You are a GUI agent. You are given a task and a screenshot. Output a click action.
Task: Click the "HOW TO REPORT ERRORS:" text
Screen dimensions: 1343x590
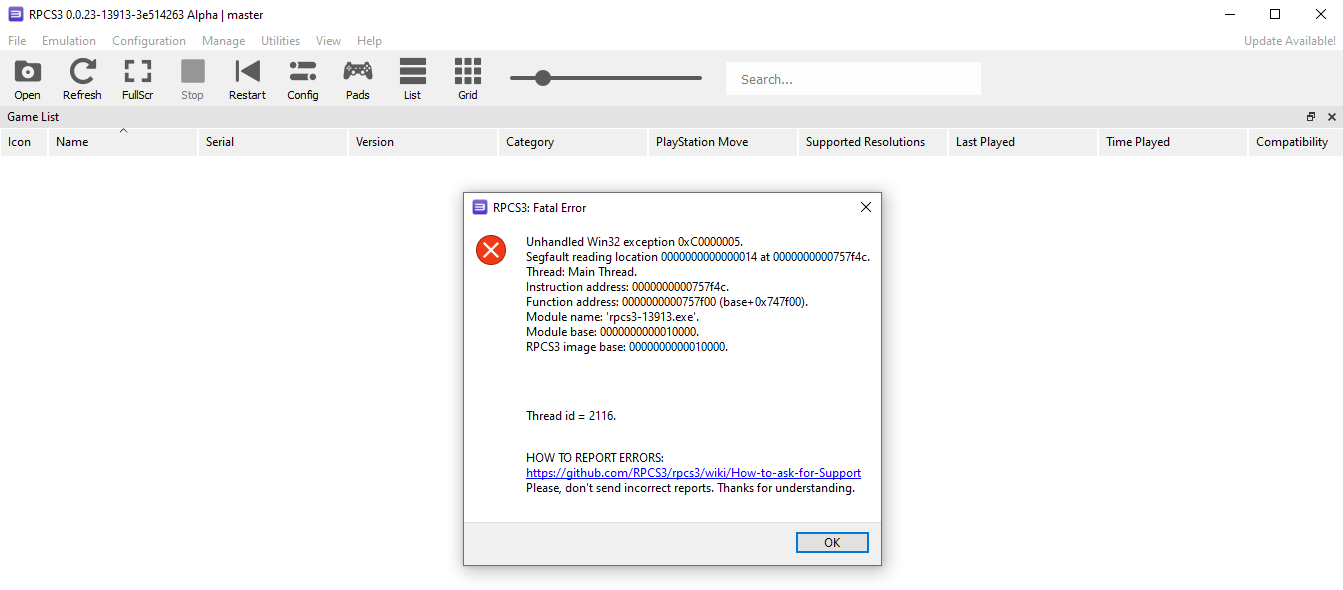[595, 458]
